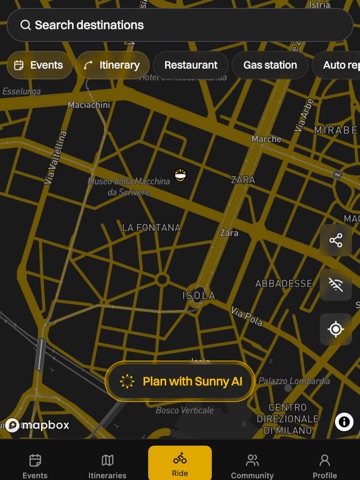Open the Itineraries tab
Viewport: 360px width, 480px height.
click(x=107, y=466)
